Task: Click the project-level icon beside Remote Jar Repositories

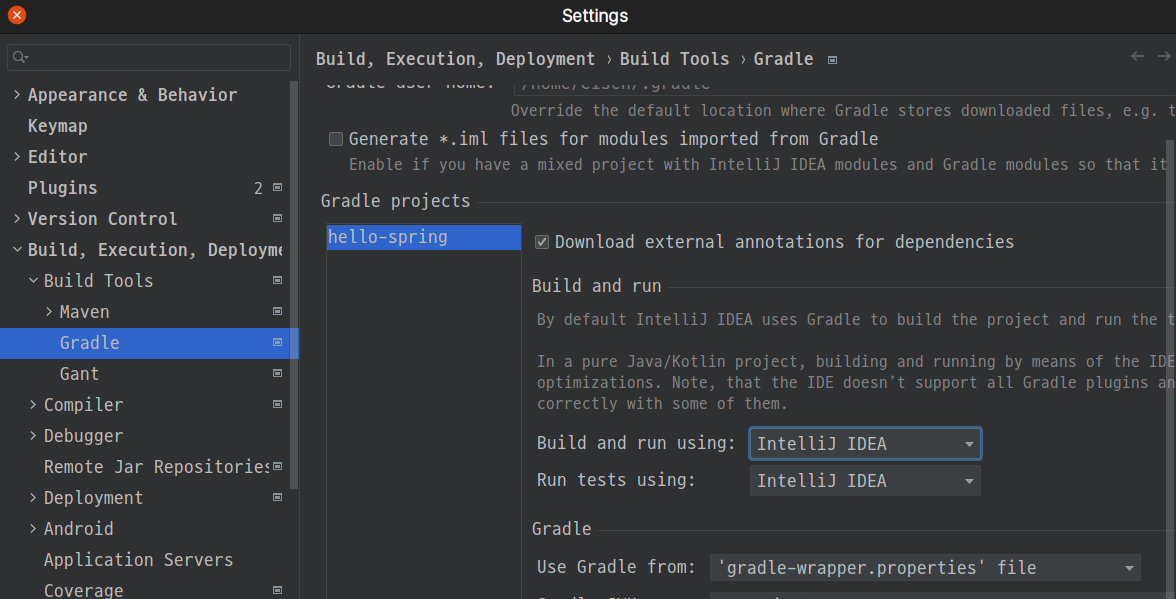Action: pyautogui.click(x=278, y=466)
